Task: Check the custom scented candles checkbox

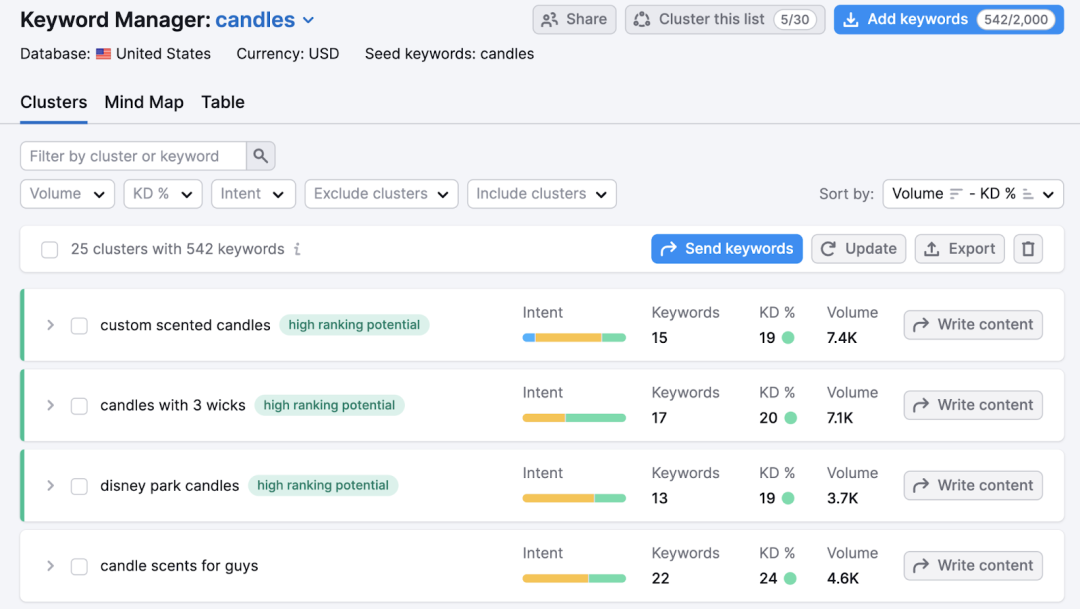Action: [x=79, y=325]
